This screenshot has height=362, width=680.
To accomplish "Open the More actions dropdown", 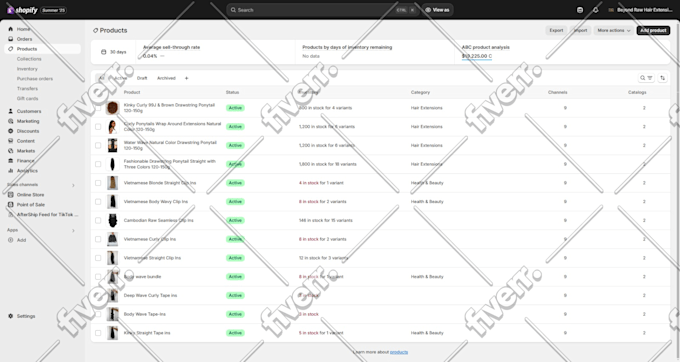I will click(x=614, y=30).
